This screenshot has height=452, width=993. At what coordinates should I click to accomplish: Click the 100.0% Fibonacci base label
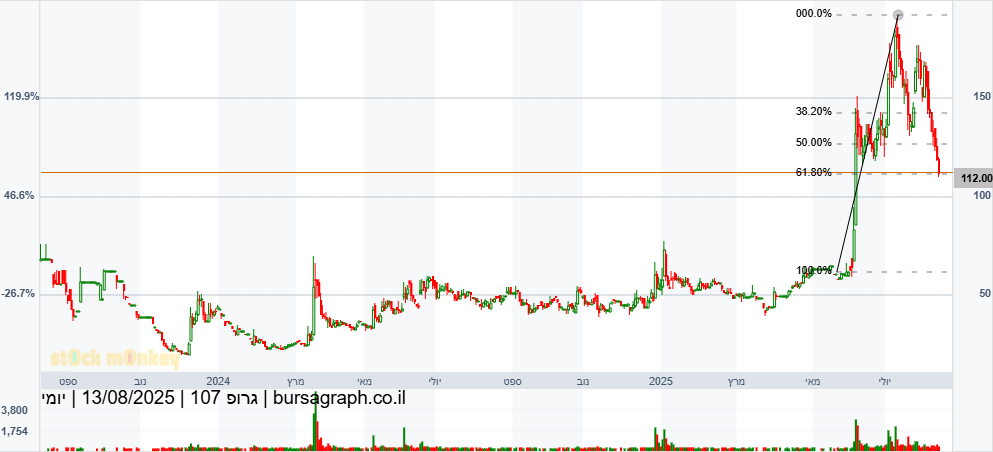coord(814,271)
